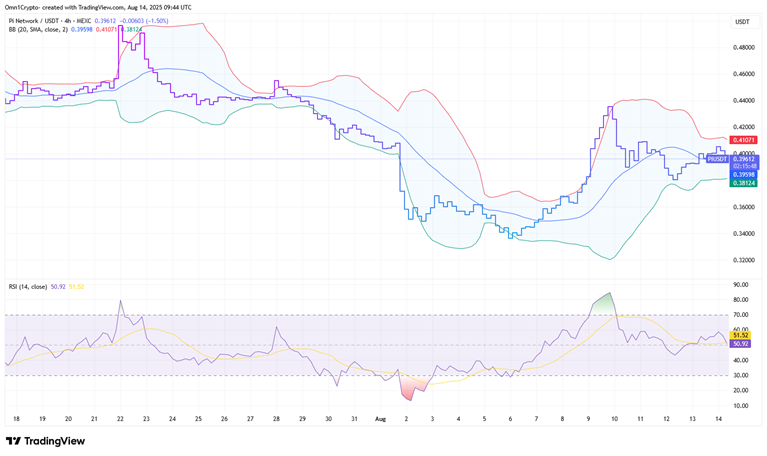This screenshot has height=456, width=767.
Task: Click the 02:15:48 candle countdown label
Action: point(745,167)
